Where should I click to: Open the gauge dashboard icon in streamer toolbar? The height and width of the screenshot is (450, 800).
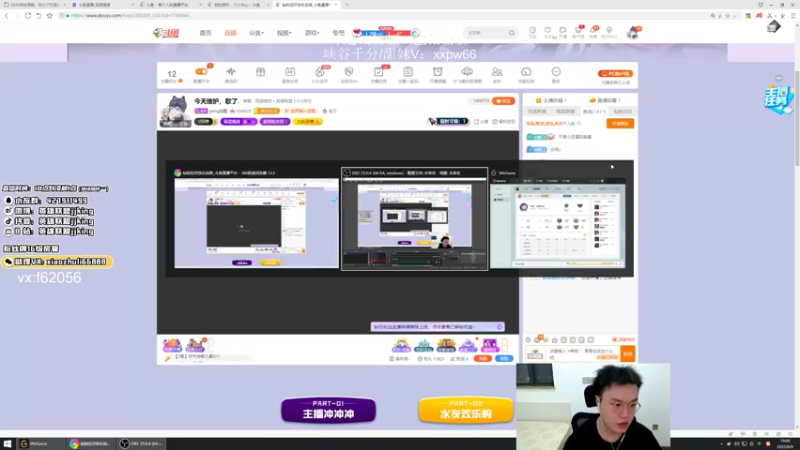point(526,72)
